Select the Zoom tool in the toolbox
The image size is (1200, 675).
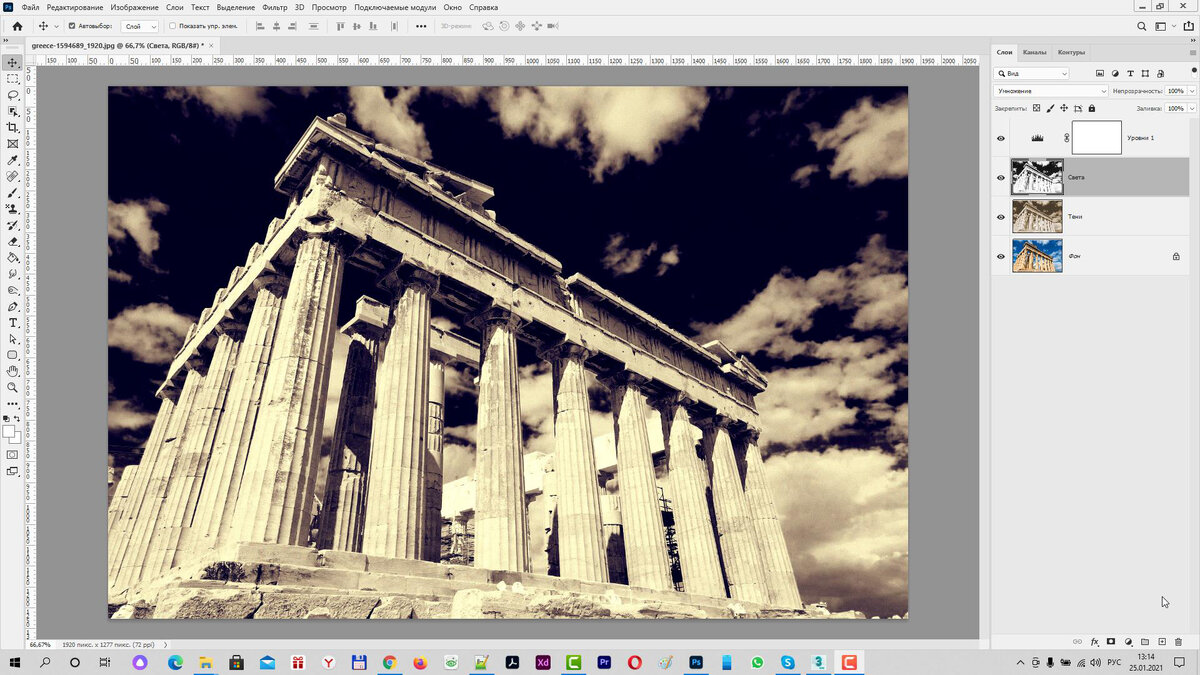coord(13,387)
